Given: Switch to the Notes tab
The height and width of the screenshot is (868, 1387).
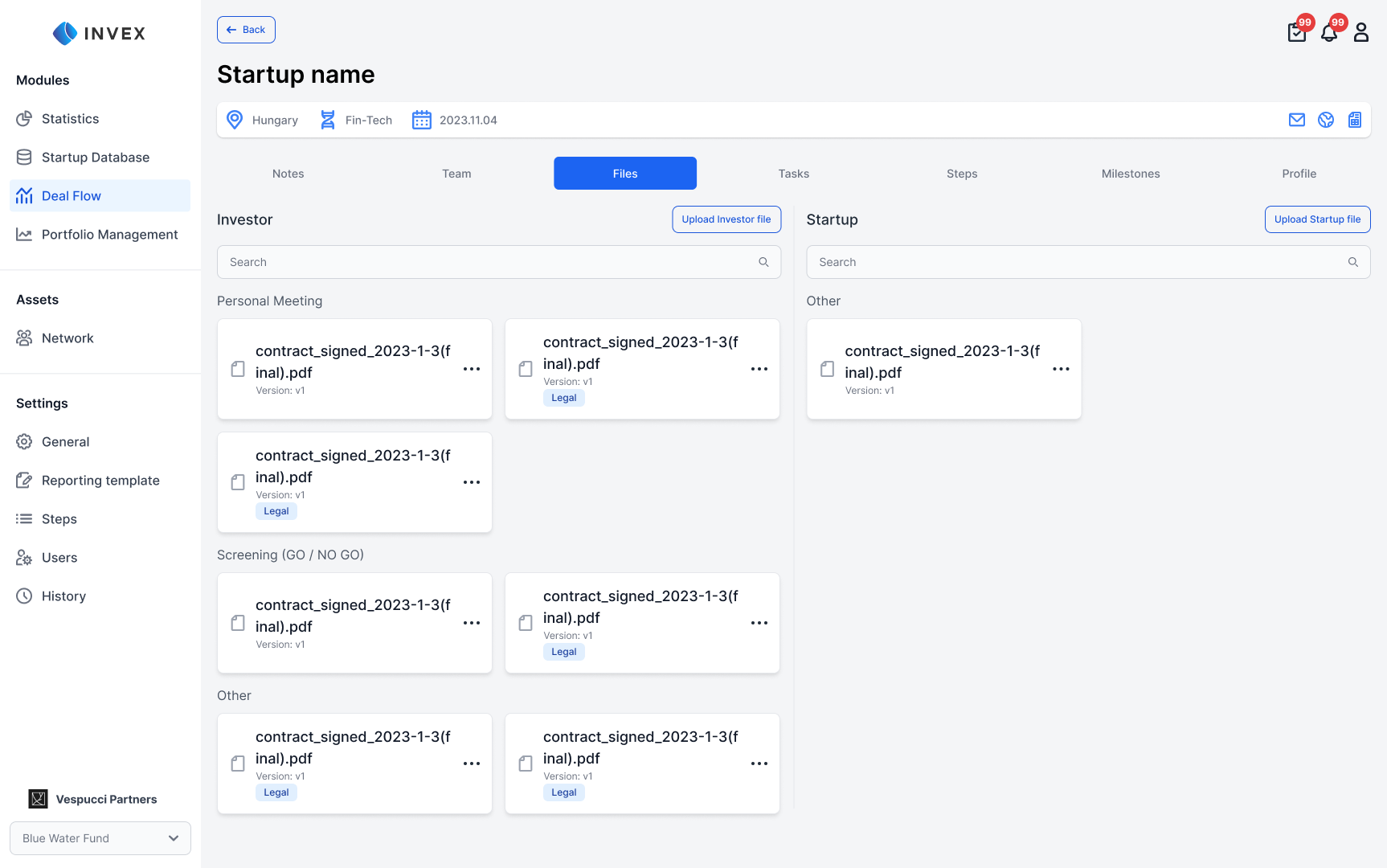Looking at the screenshot, I should click(x=288, y=174).
